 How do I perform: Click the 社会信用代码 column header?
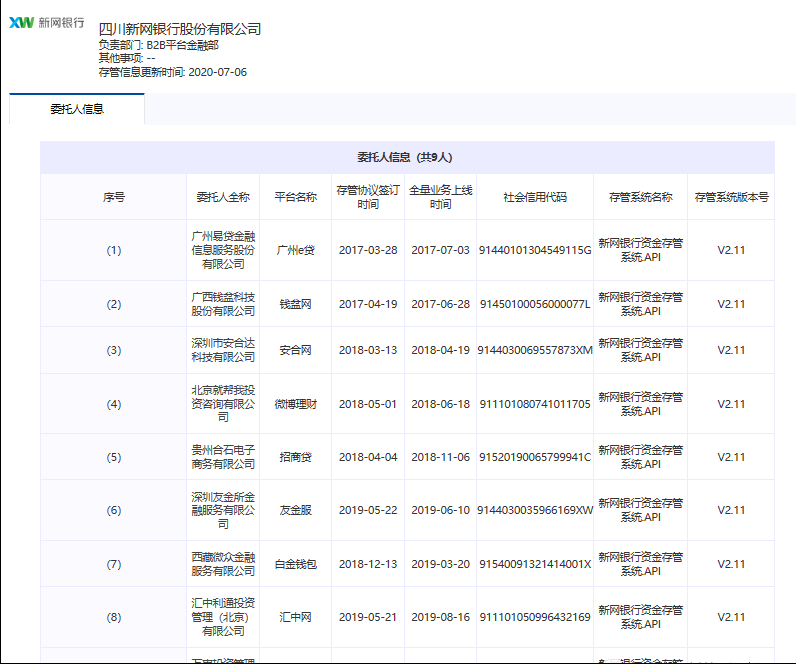pyautogui.click(x=535, y=197)
